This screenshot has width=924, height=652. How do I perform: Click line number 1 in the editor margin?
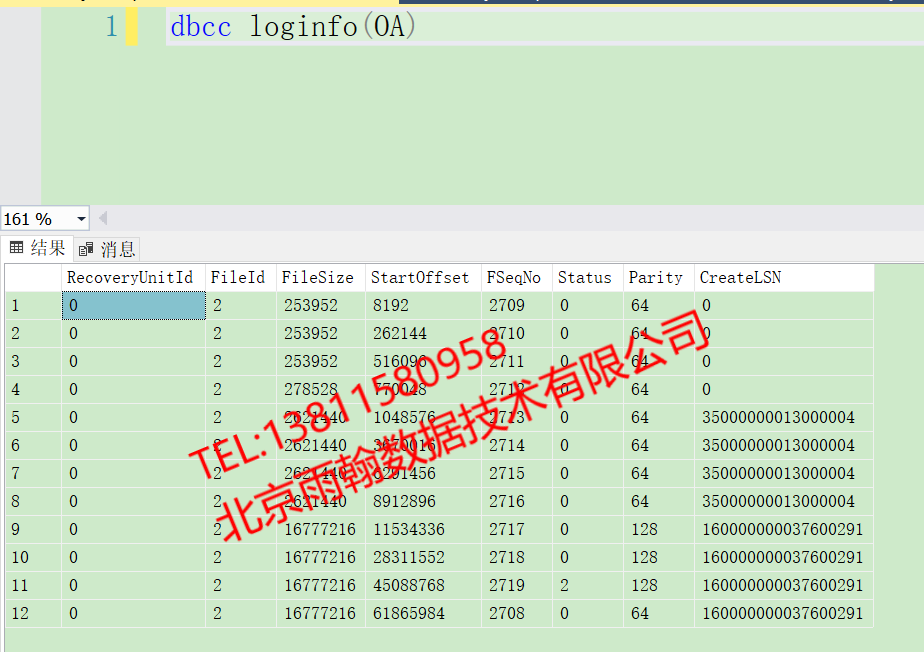pyautogui.click(x=111, y=27)
